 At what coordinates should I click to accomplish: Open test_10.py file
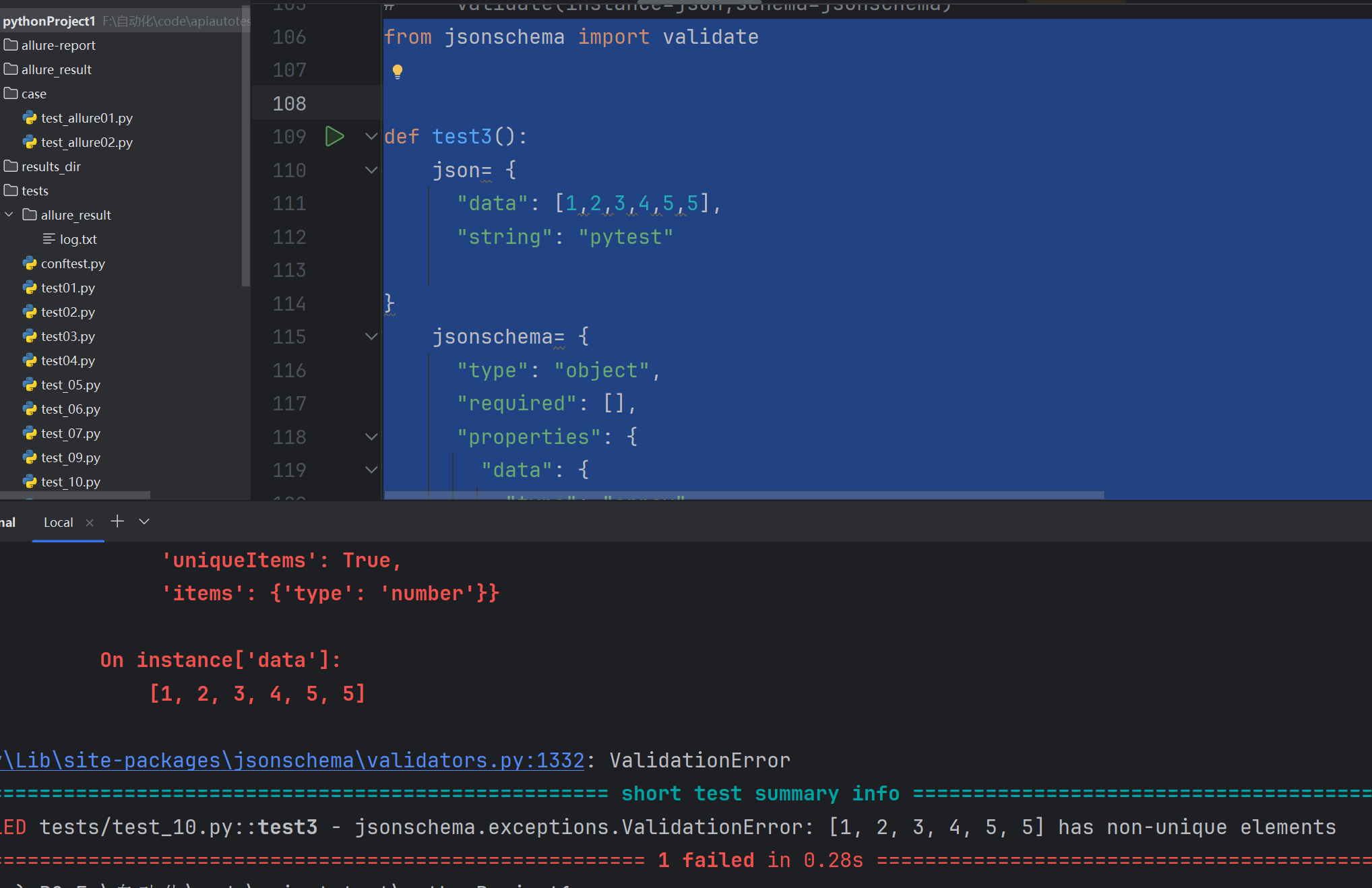70,482
